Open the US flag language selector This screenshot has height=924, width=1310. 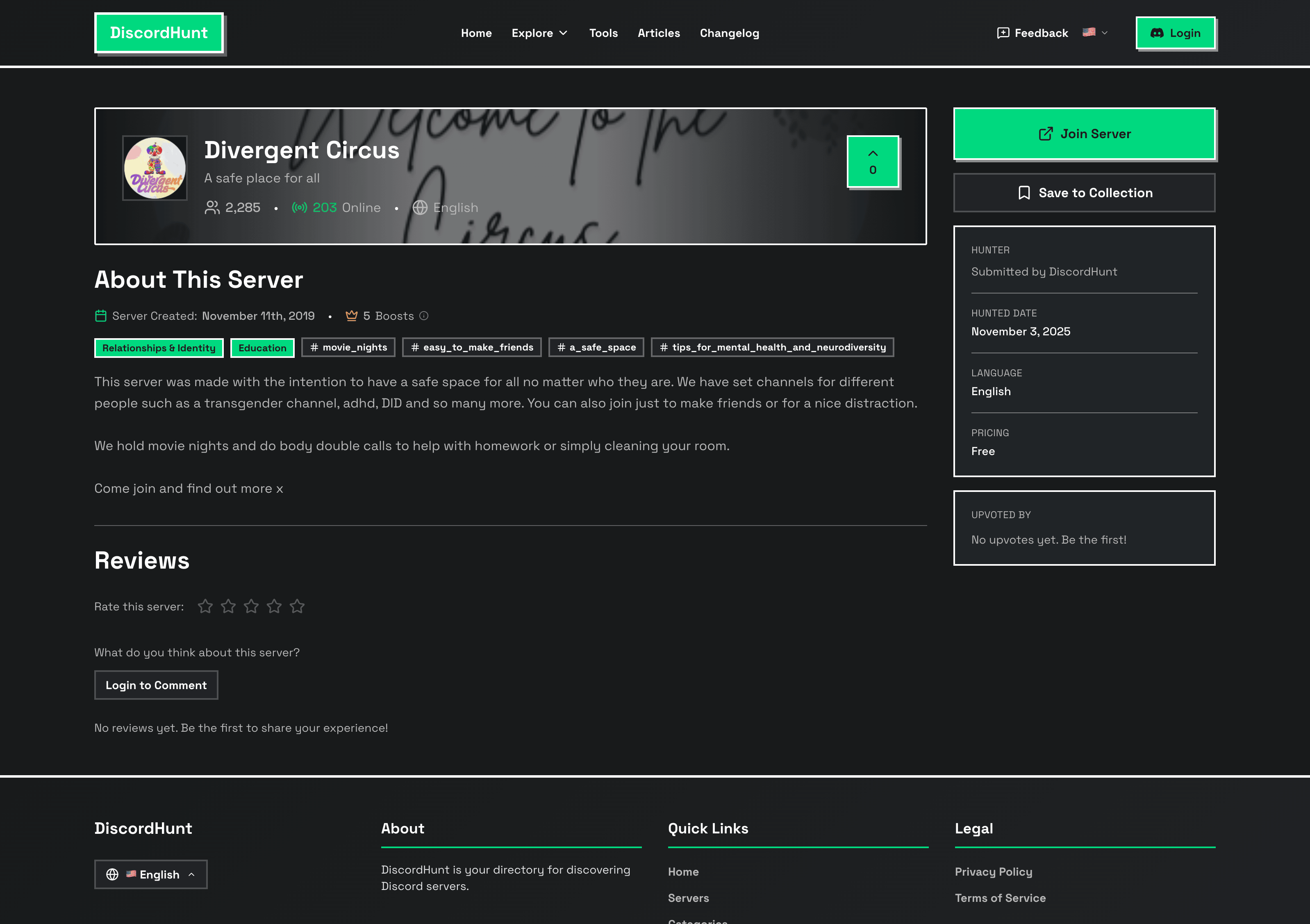point(1094,32)
